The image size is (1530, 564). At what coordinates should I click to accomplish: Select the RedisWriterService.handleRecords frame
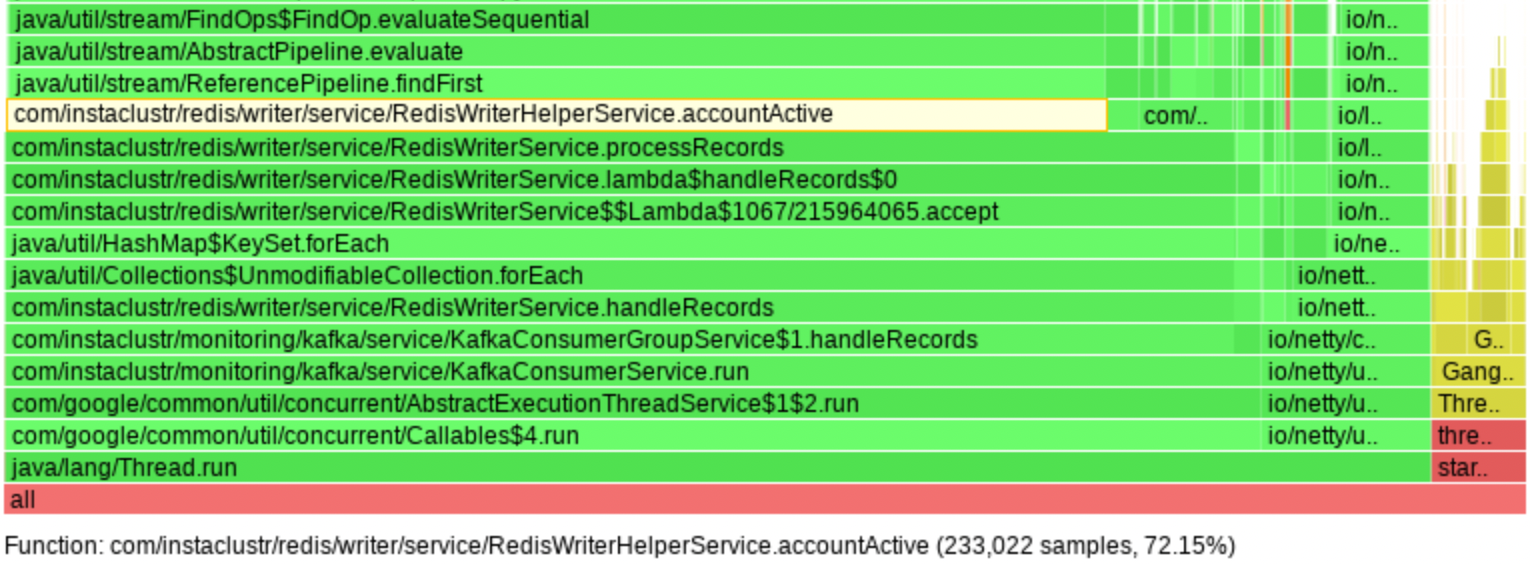pyautogui.click(x=647, y=308)
